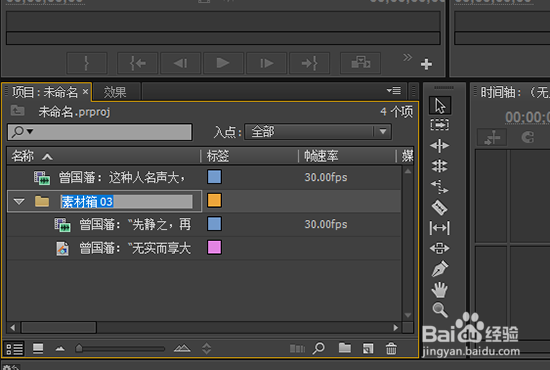Click the zoom in mountain icon
Image resolution: width=550 pixels, height=370 pixels.
pyautogui.click(x=182, y=348)
